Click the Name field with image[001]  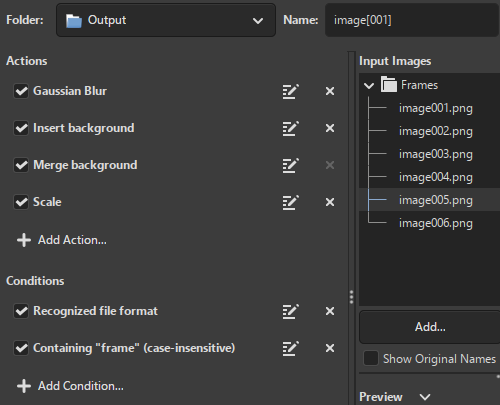[x=412, y=20]
